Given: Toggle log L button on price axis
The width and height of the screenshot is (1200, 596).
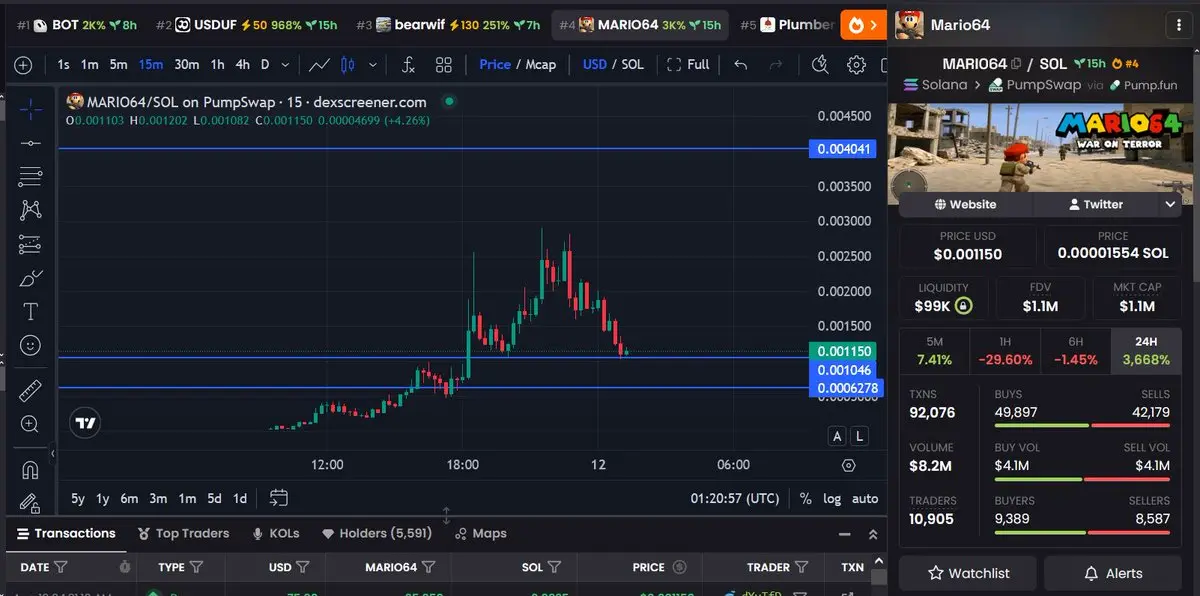Looking at the screenshot, I should pos(859,436).
